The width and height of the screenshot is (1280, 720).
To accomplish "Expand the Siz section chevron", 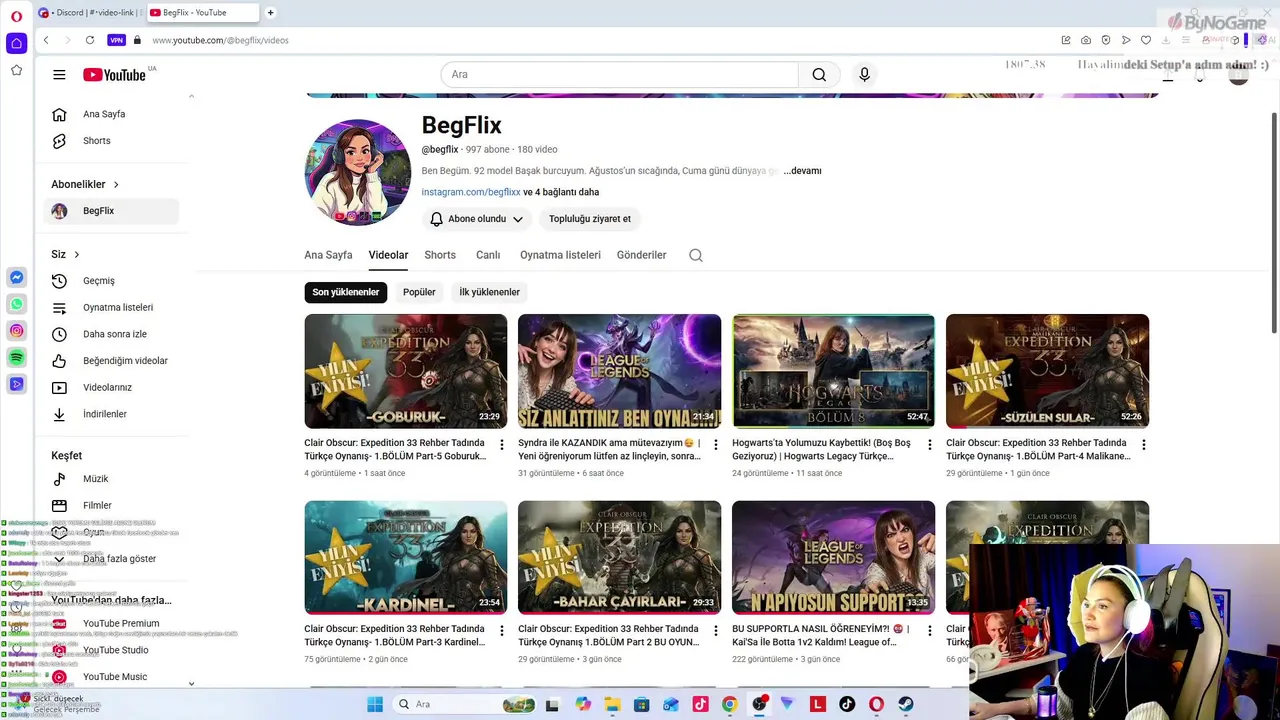I will point(77,255).
